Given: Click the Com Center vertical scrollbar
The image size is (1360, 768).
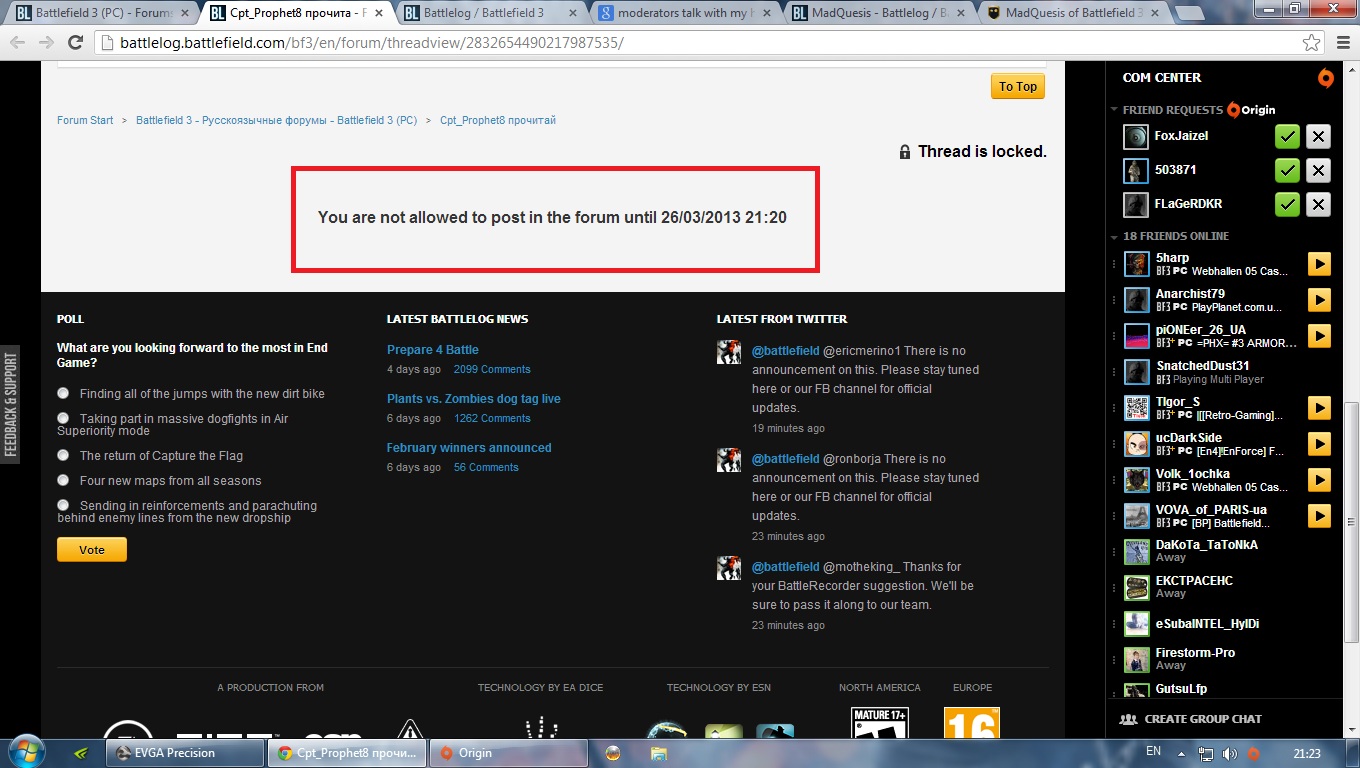Looking at the screenshot, I should point(1352,522).
